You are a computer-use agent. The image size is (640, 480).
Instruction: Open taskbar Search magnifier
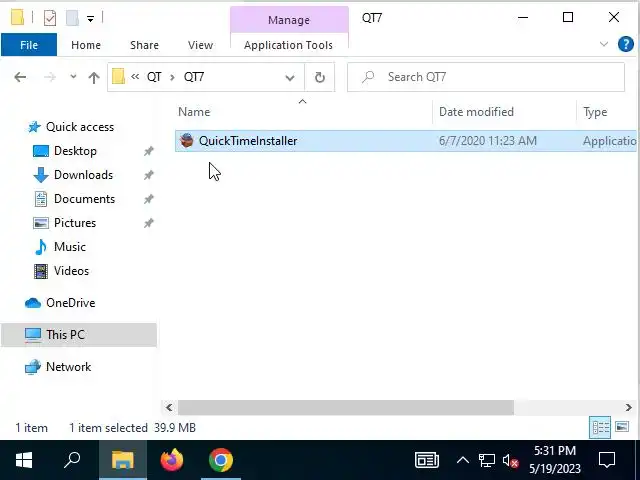click(72, 460)
